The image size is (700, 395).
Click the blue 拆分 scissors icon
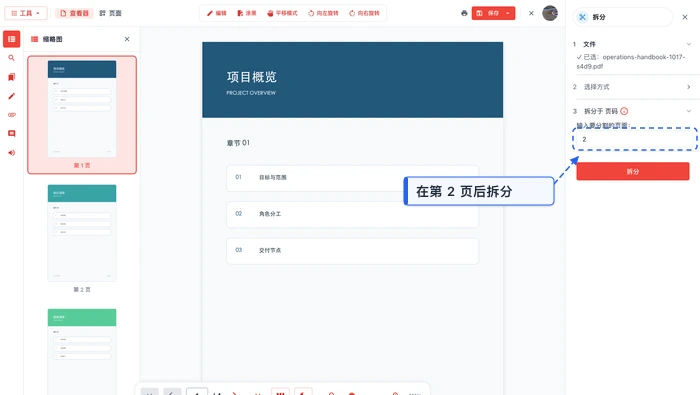(x=582, y=17)
